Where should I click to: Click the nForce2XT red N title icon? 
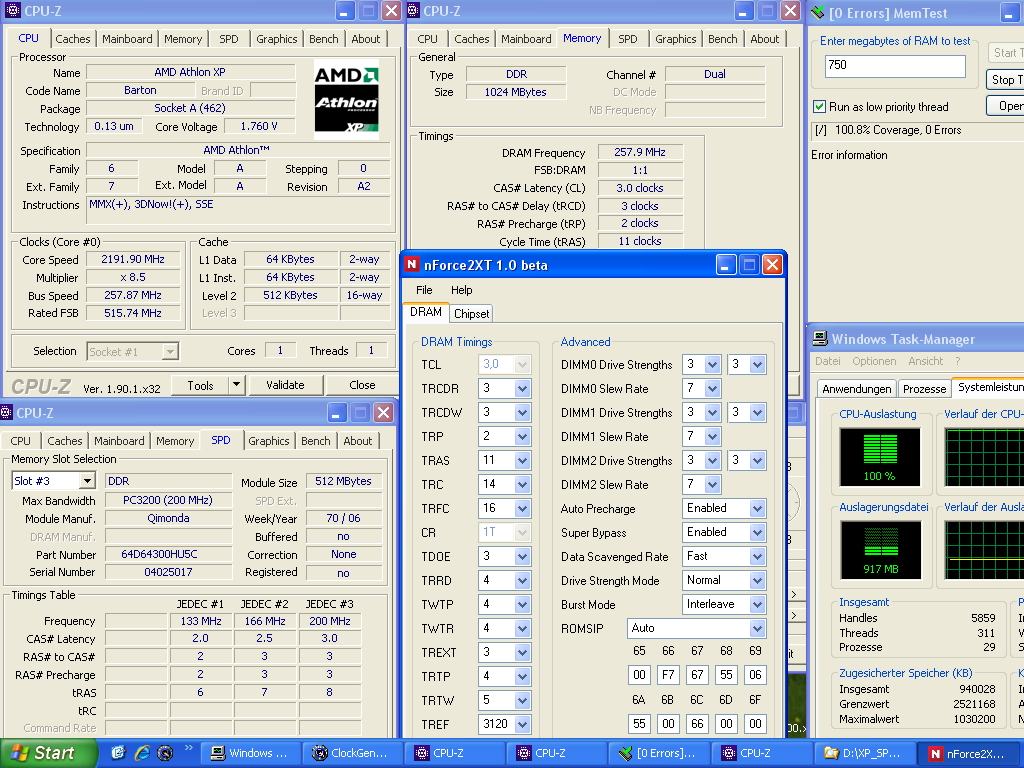point(411,264)
